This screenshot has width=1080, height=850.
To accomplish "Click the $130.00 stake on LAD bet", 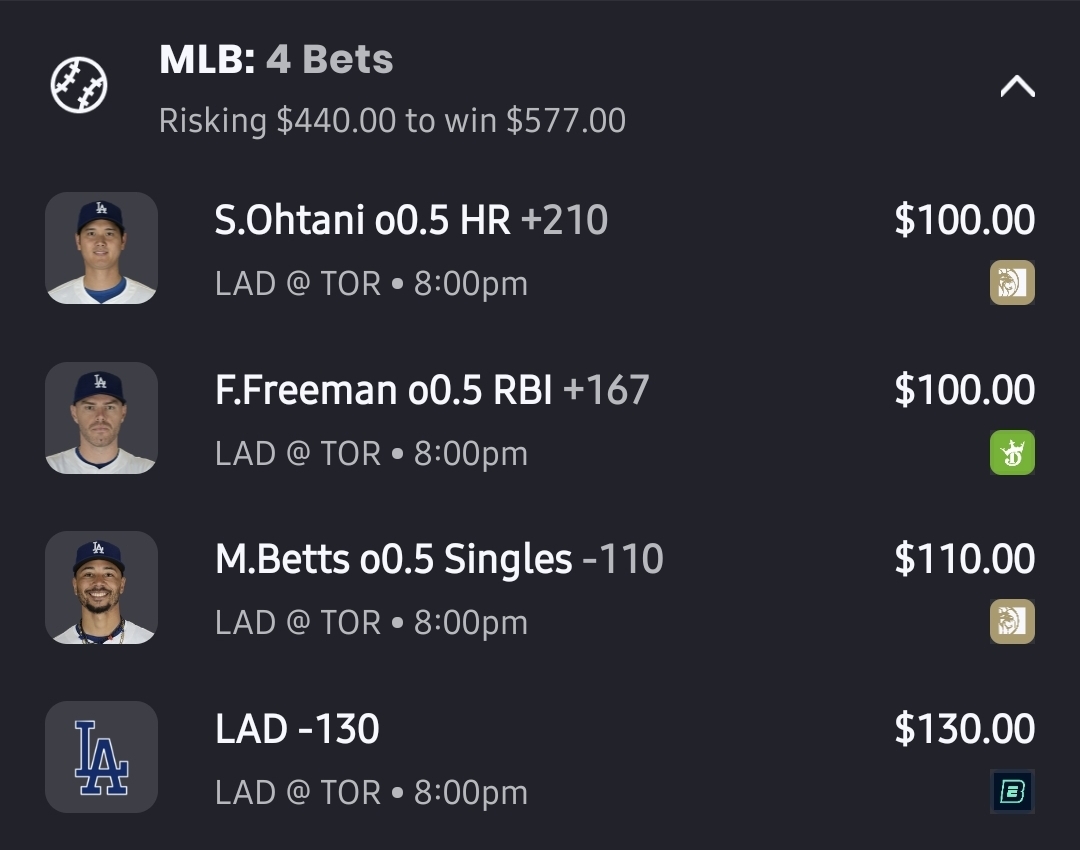I will click(964, 730).
